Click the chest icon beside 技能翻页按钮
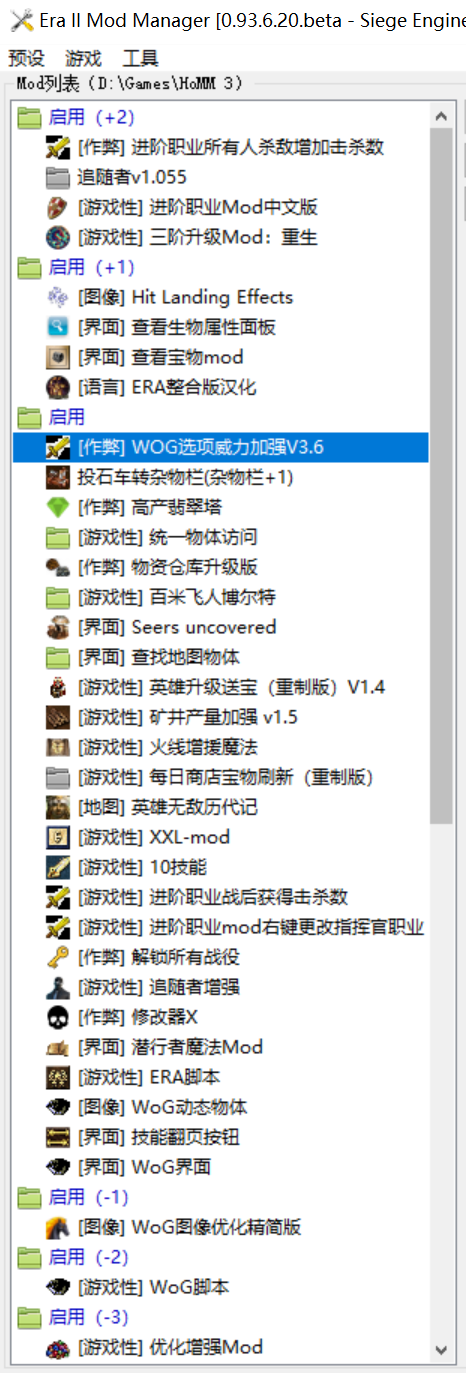 click(x=58, y=1137)
